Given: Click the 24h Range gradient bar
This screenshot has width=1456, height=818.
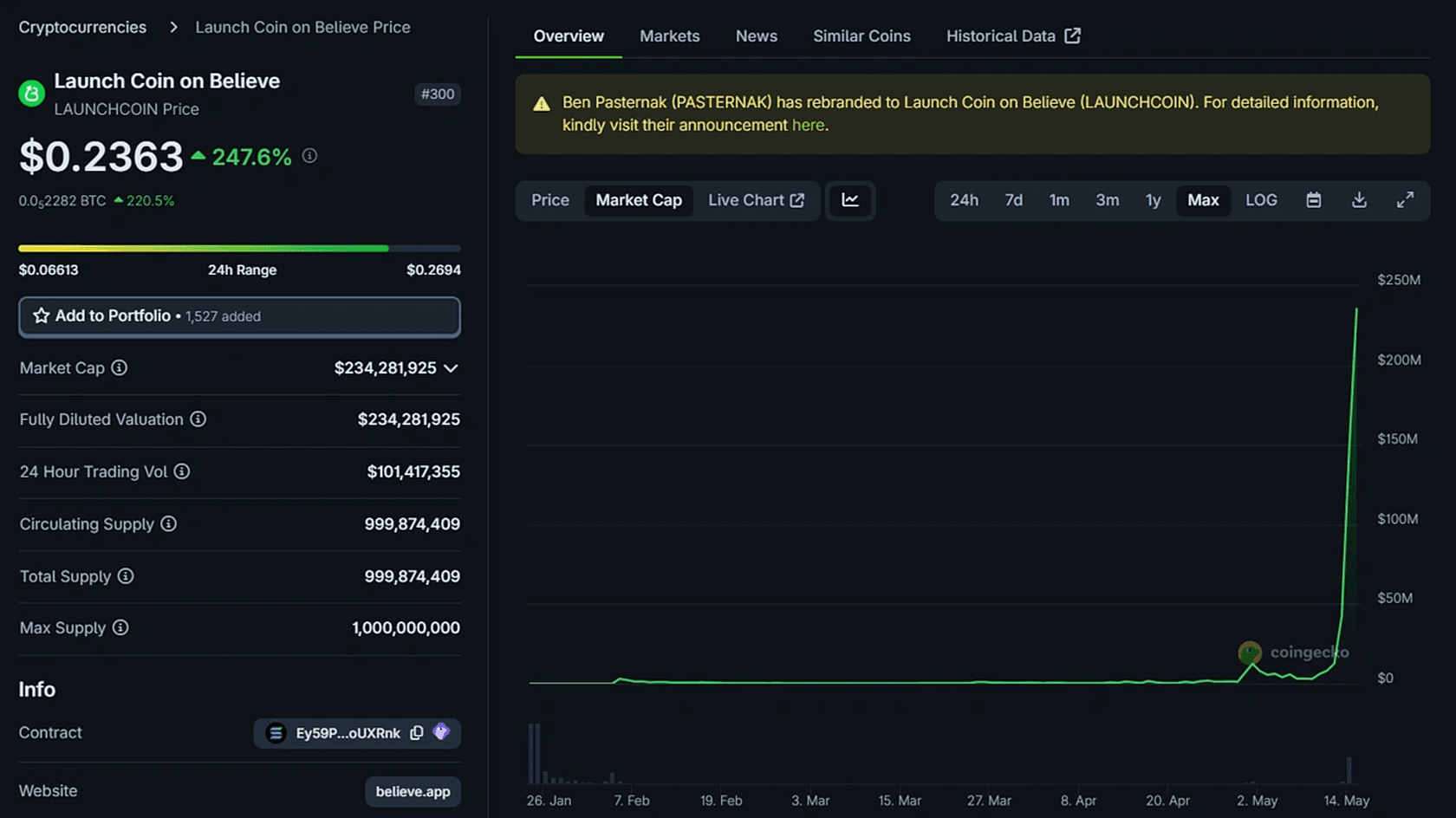Looking at the screenshot, I should click(239, 248).
